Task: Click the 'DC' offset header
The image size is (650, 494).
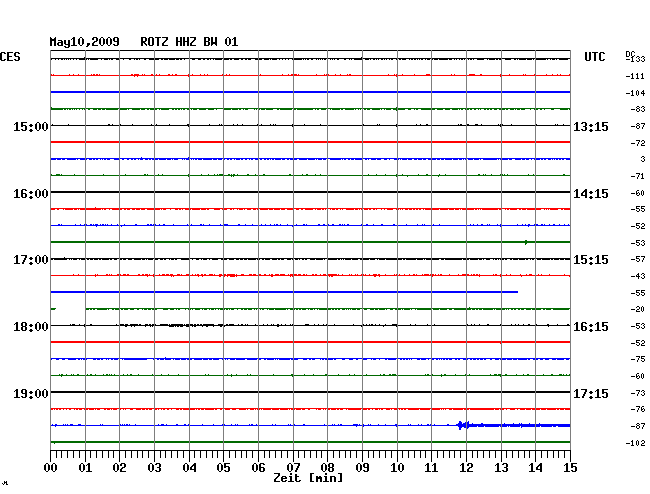Action: pyautogui.click(x=630, y=54)
